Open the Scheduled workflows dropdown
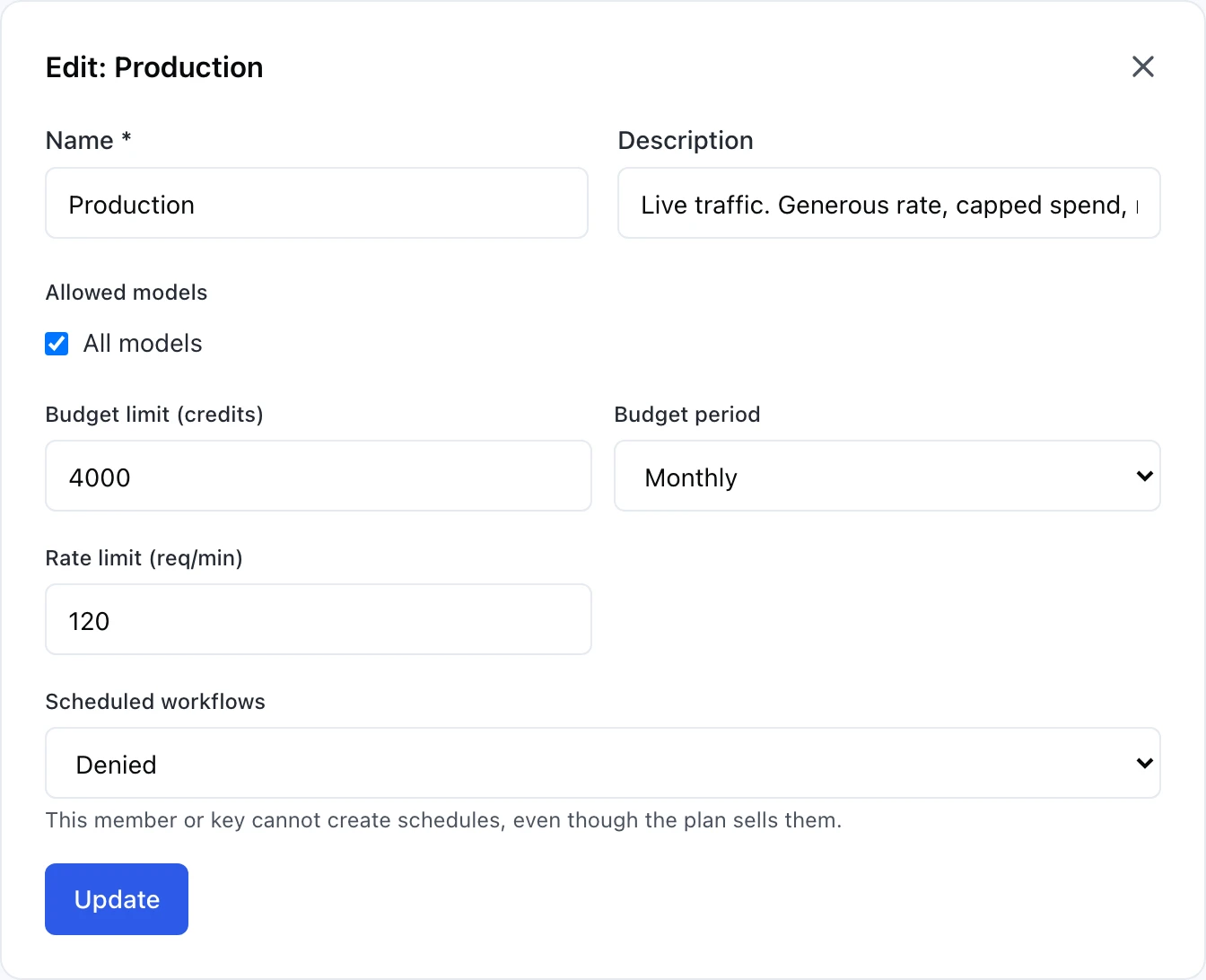1206x980 pixels. click(x=603, y=763)
